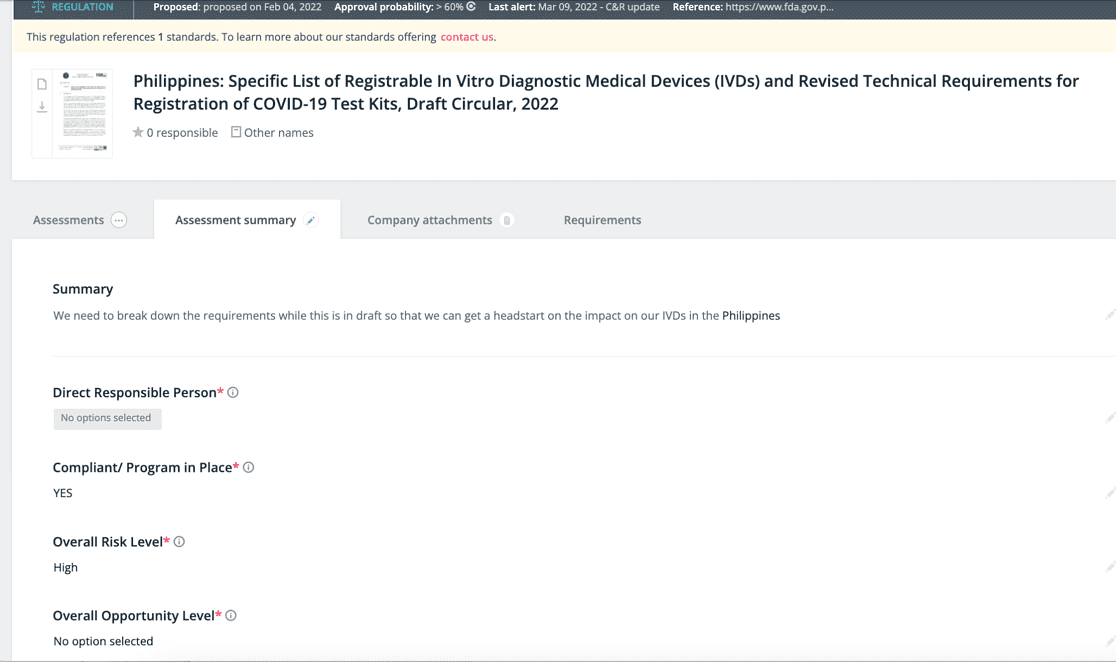Click the info icon beside Overall Risk Level

click(x=179, y=542)
